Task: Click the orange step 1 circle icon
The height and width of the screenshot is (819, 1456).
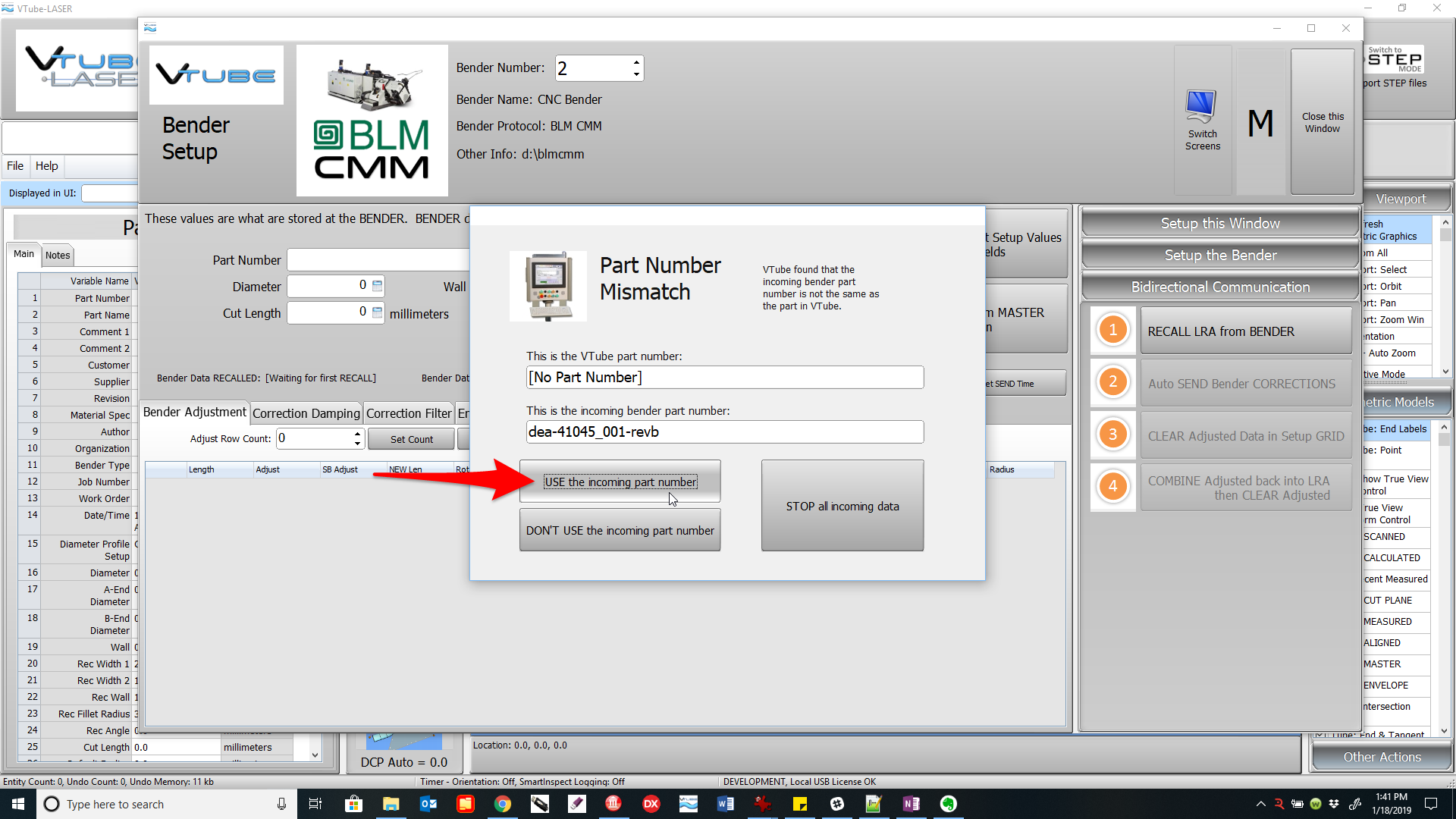Action: tap(1112, 330)
